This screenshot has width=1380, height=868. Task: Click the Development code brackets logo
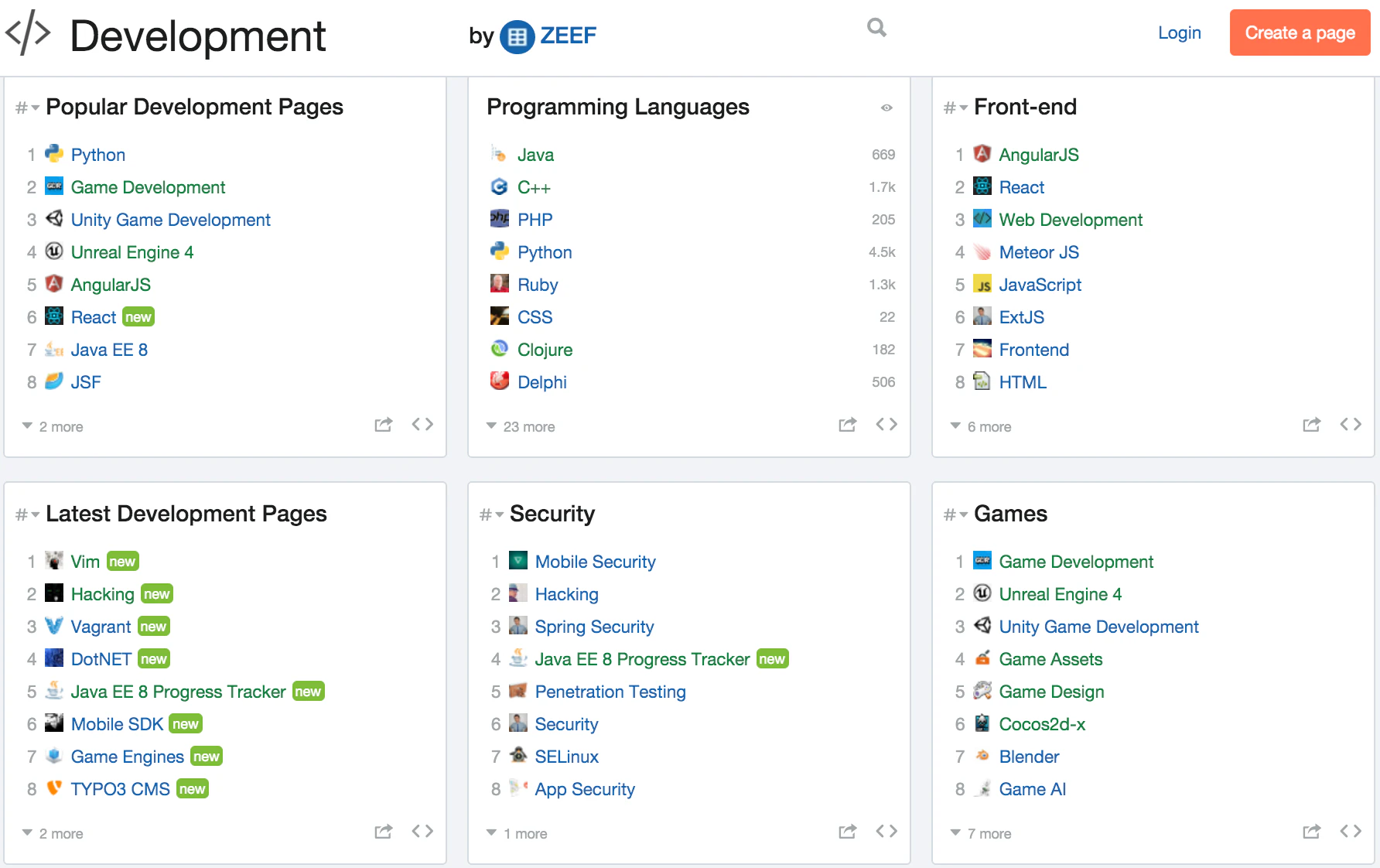pyautogui.click(x=28, y=32)
